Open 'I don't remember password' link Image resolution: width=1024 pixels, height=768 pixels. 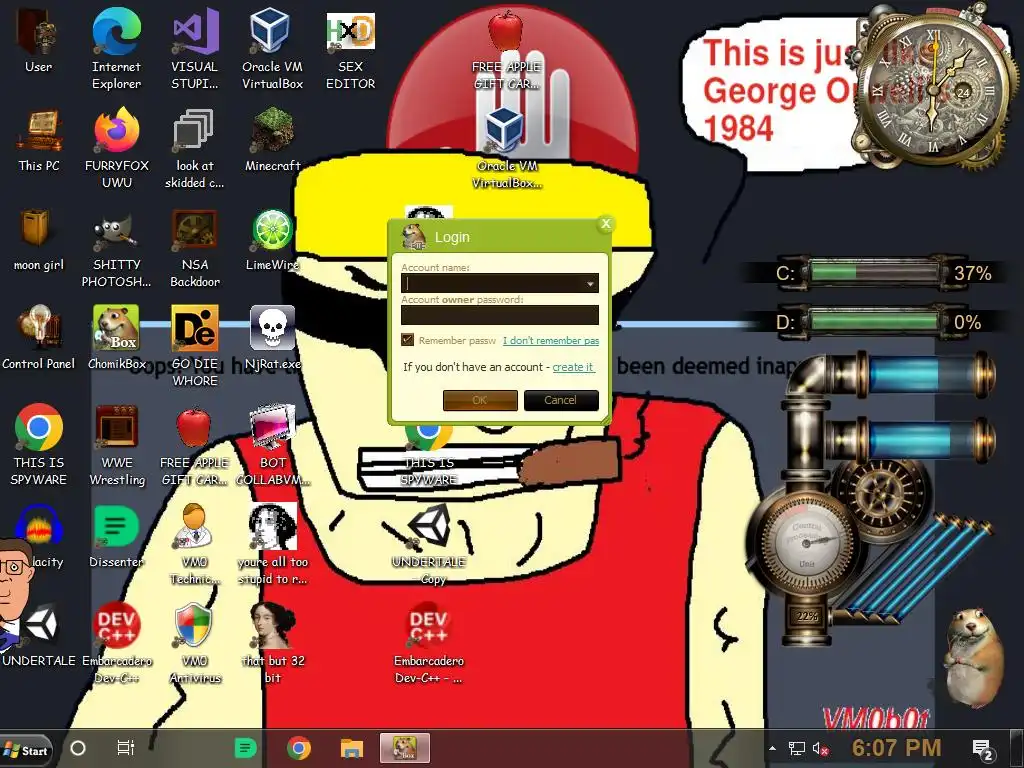pos(551,340)
